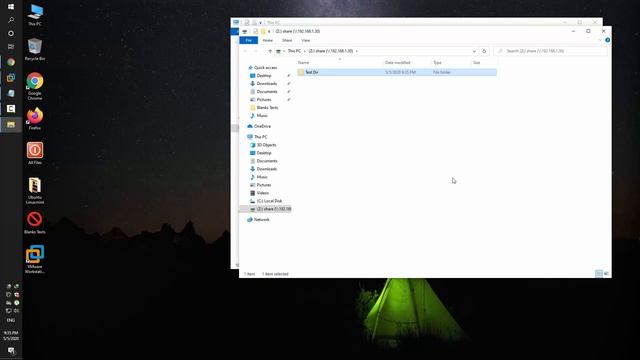The height and width of the screenshot is (360, 640).
Task: Switch to Details view icon in status bar
Action: pos(598,273)
